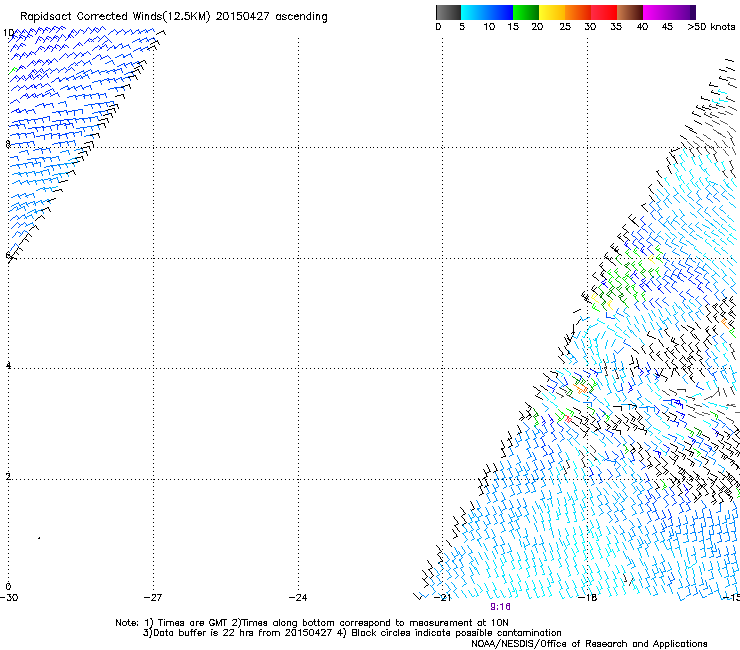Click the '0' latitude axis label
This screenshot has width=740, height=650.
pyautogui.click(x=8, y=587)
